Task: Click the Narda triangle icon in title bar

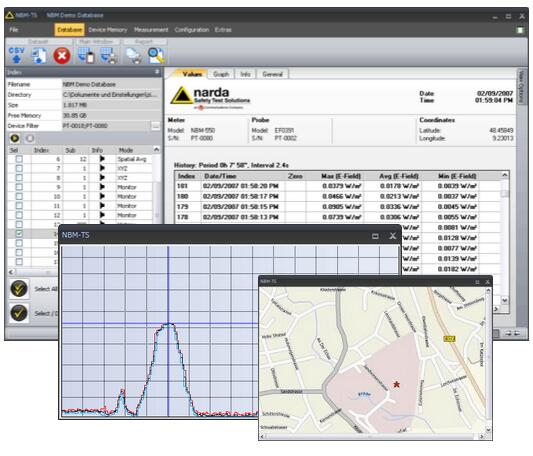Action: click(x=10, y=15)
